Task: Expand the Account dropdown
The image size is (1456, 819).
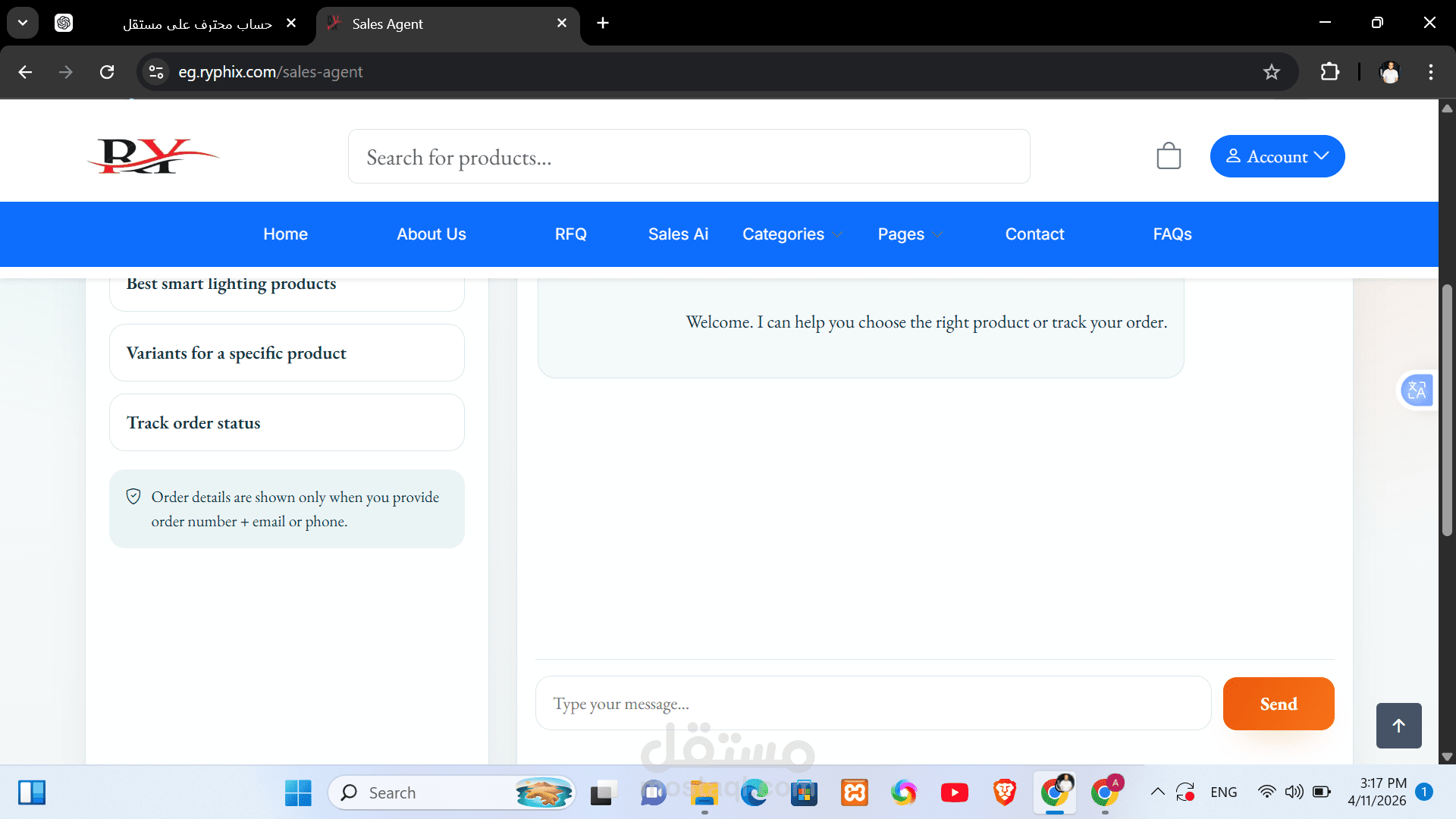Action: (x=1277, y=156)
